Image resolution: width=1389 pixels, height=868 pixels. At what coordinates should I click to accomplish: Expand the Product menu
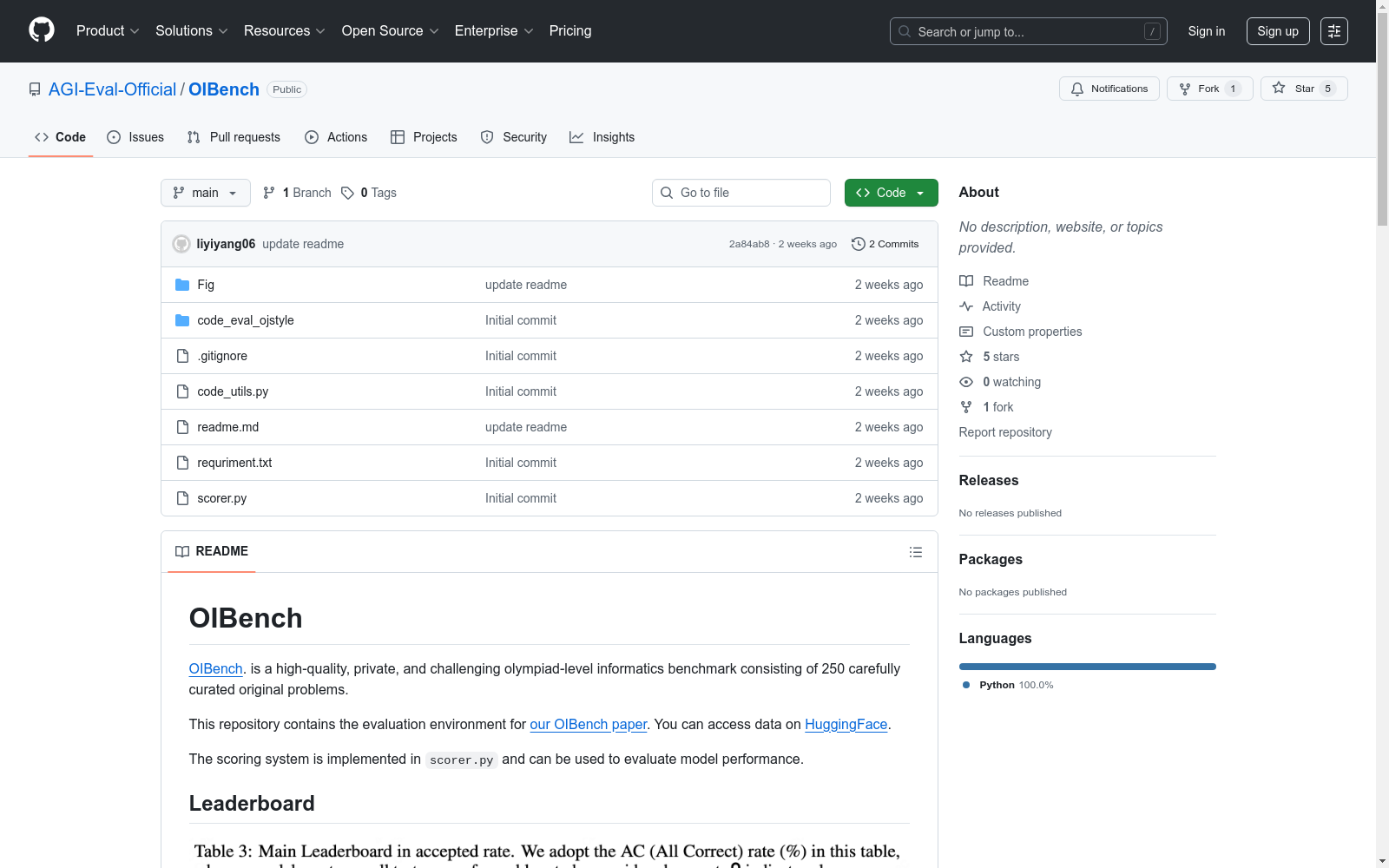point(108,31)
